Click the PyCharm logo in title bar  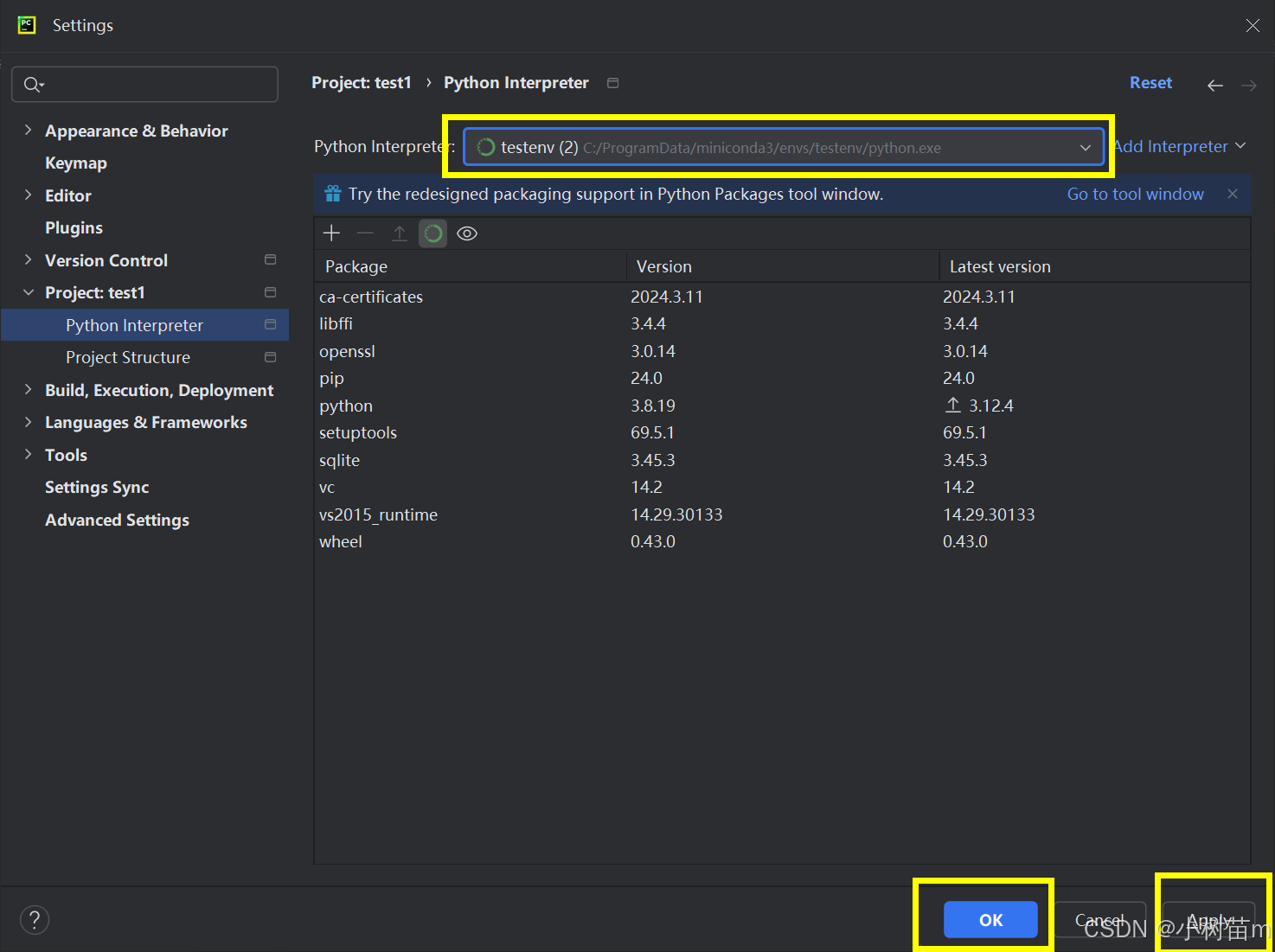tap(27, 25)
